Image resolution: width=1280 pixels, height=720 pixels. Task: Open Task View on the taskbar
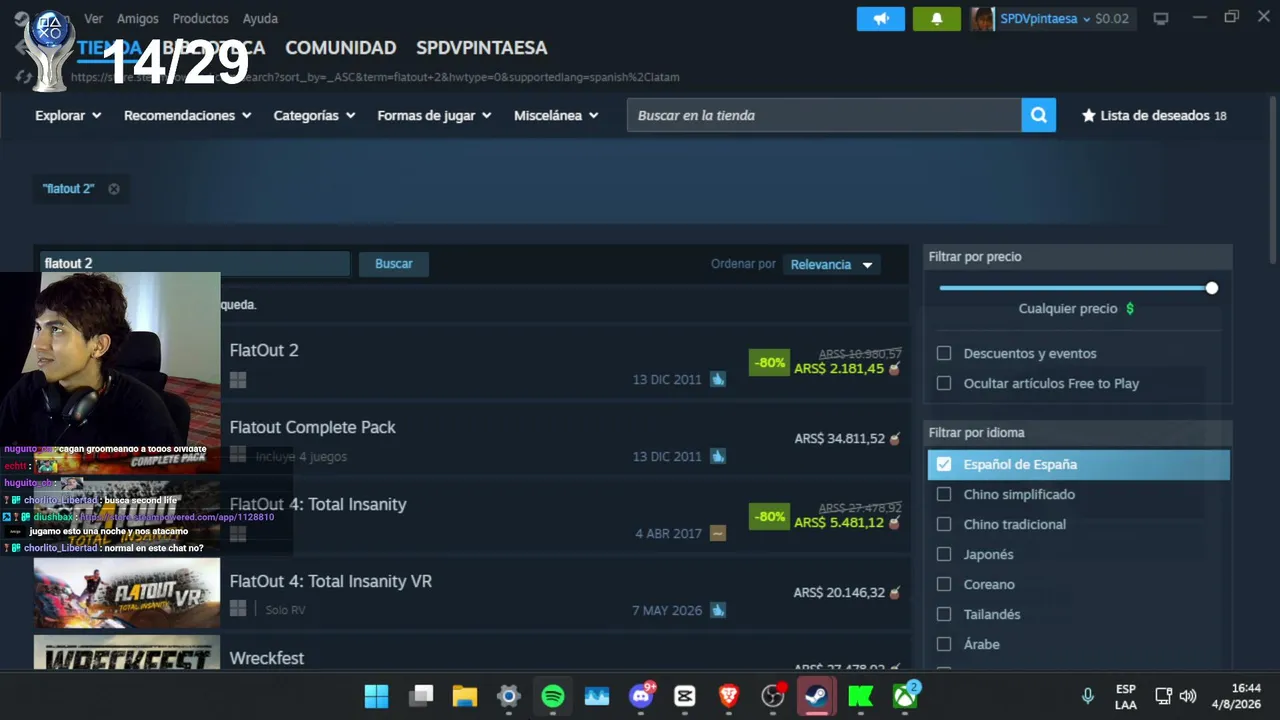click(x=421, y=696)
